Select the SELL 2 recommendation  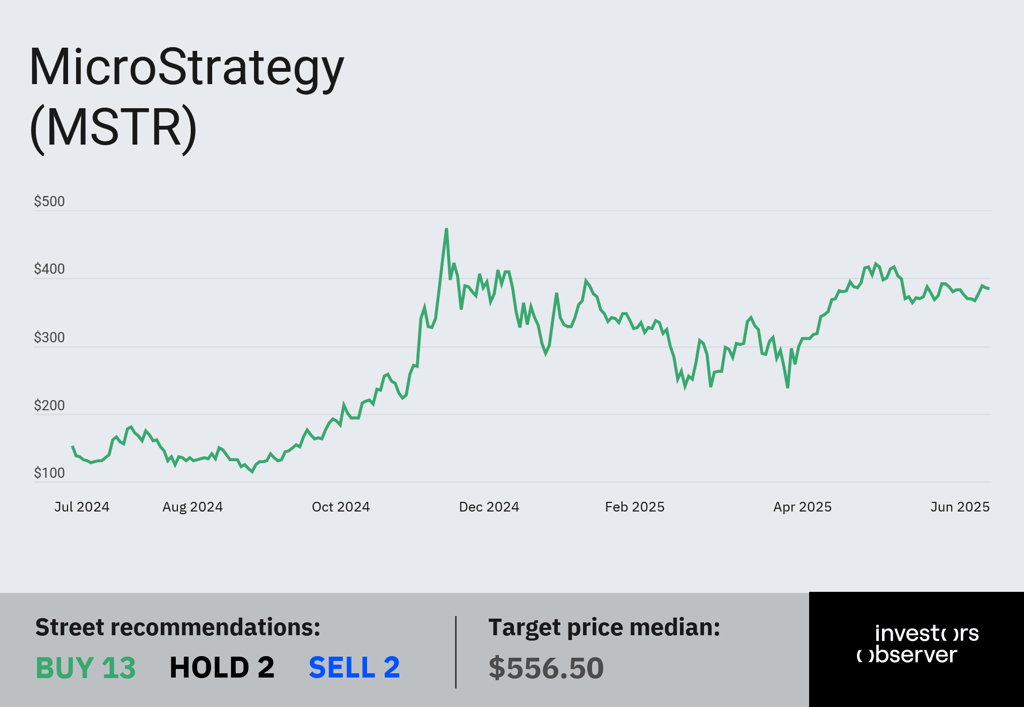tap(354, 667)
